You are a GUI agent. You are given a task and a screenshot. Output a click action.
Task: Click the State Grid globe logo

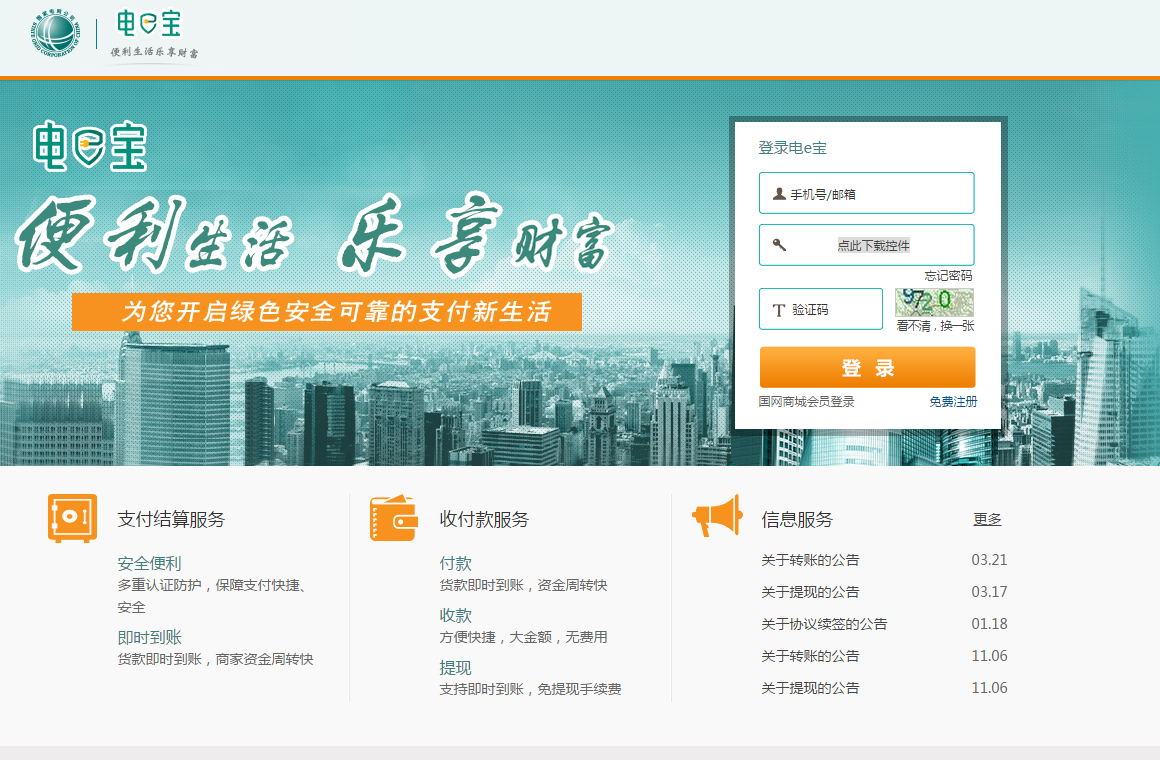coord(55,33)
